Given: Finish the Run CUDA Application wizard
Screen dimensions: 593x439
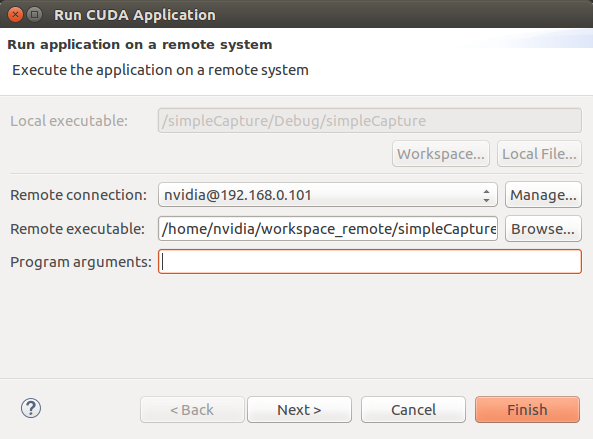Looking at the screenshot, I should 527,410.
